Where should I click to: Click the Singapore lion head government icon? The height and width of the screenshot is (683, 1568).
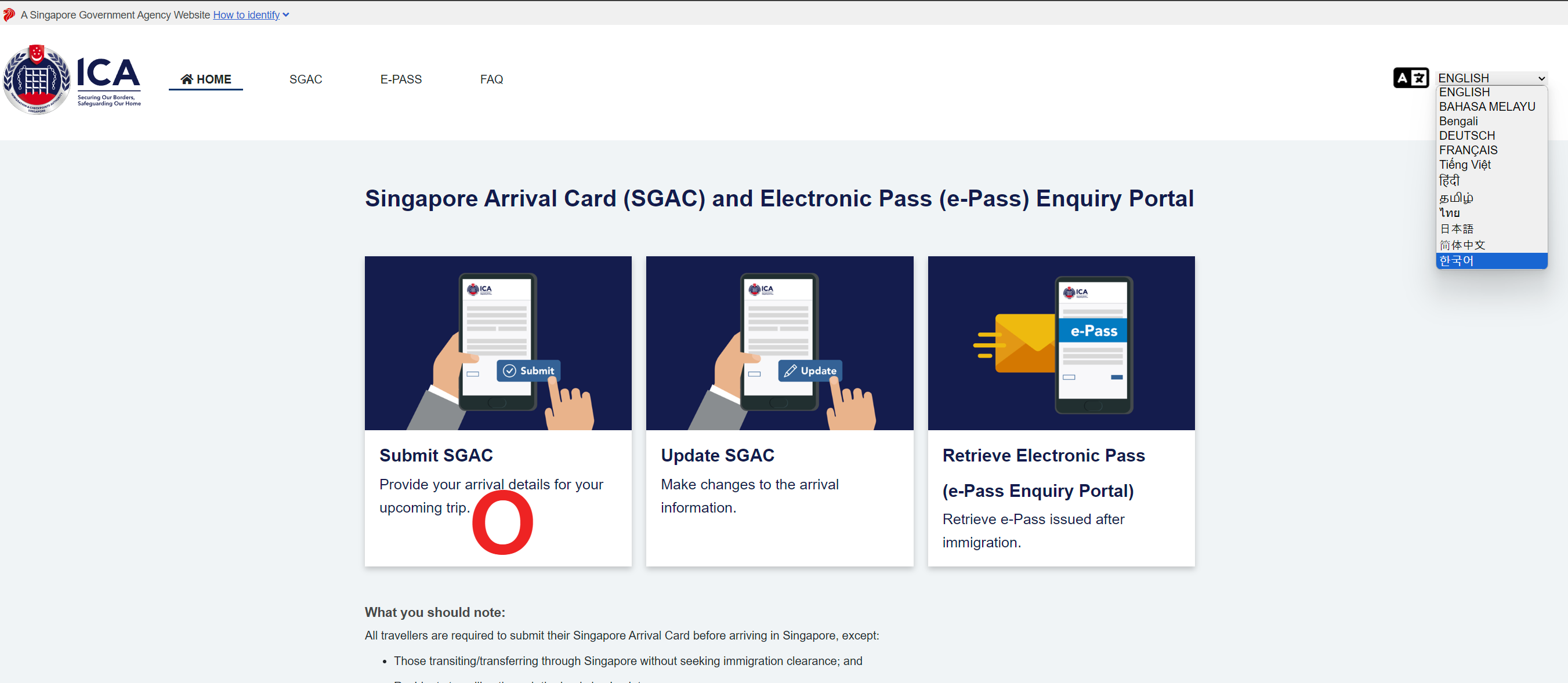pos(9,14)
